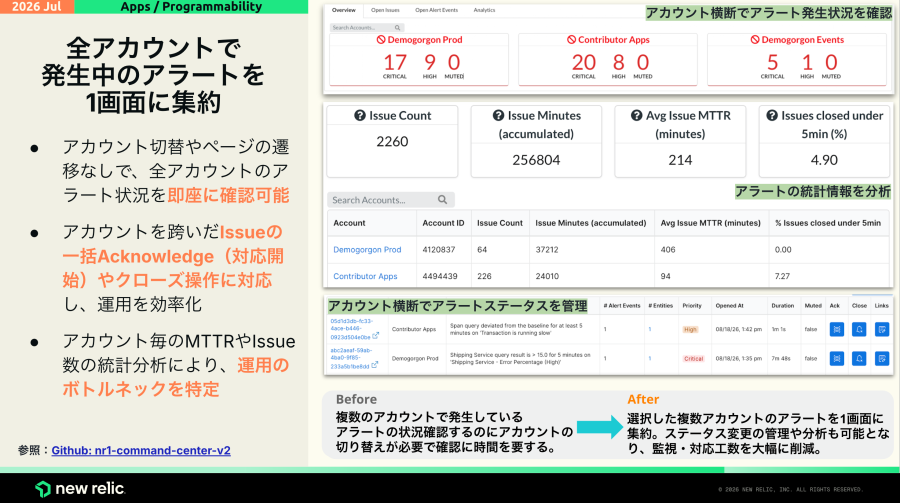Open the Demogorgon Events card title
This screenshot has width=900, height=503.
pyautogui.click(x=802, y=40)
